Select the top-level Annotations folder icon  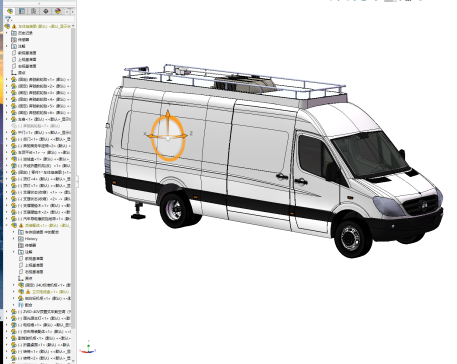click(14, 46)
